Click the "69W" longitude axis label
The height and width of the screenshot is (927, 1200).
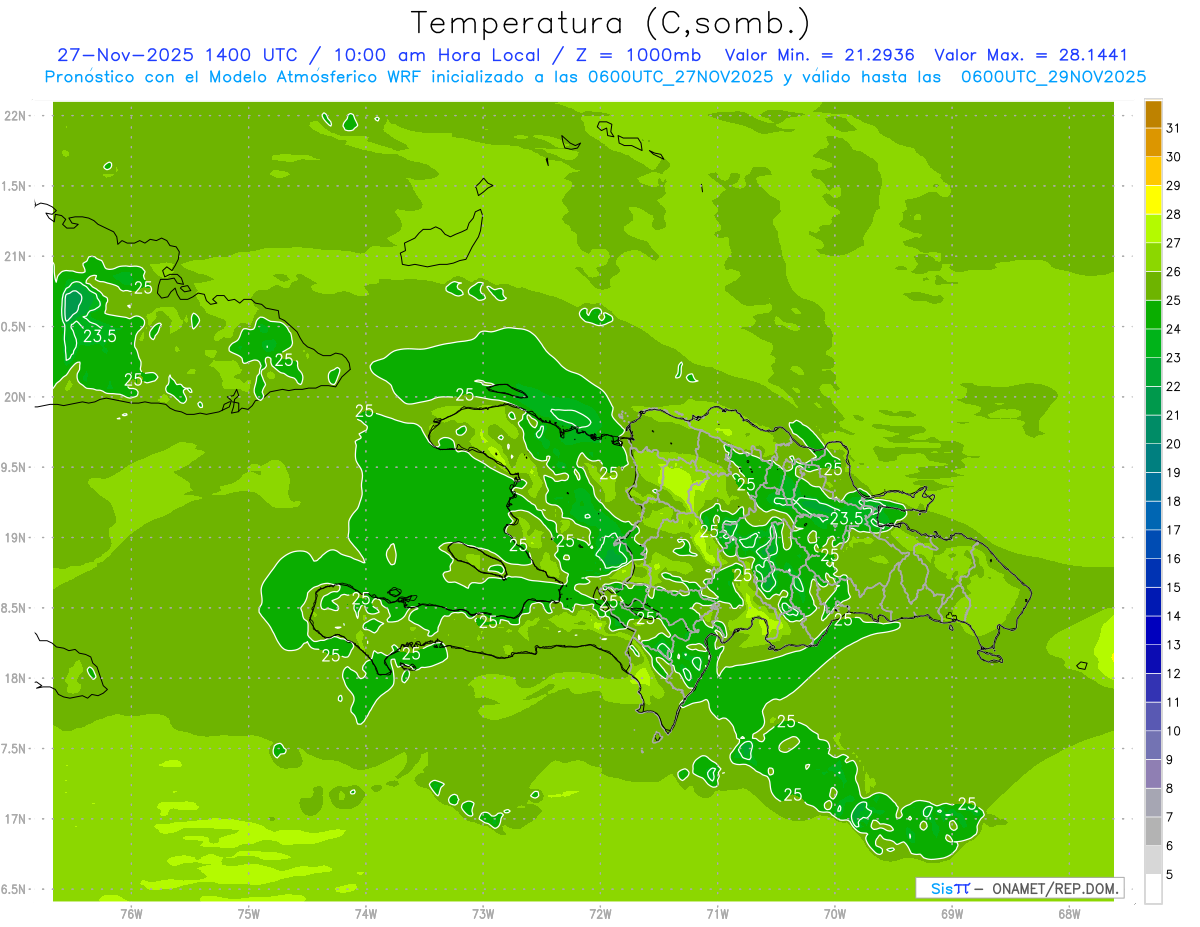[952, 914]
